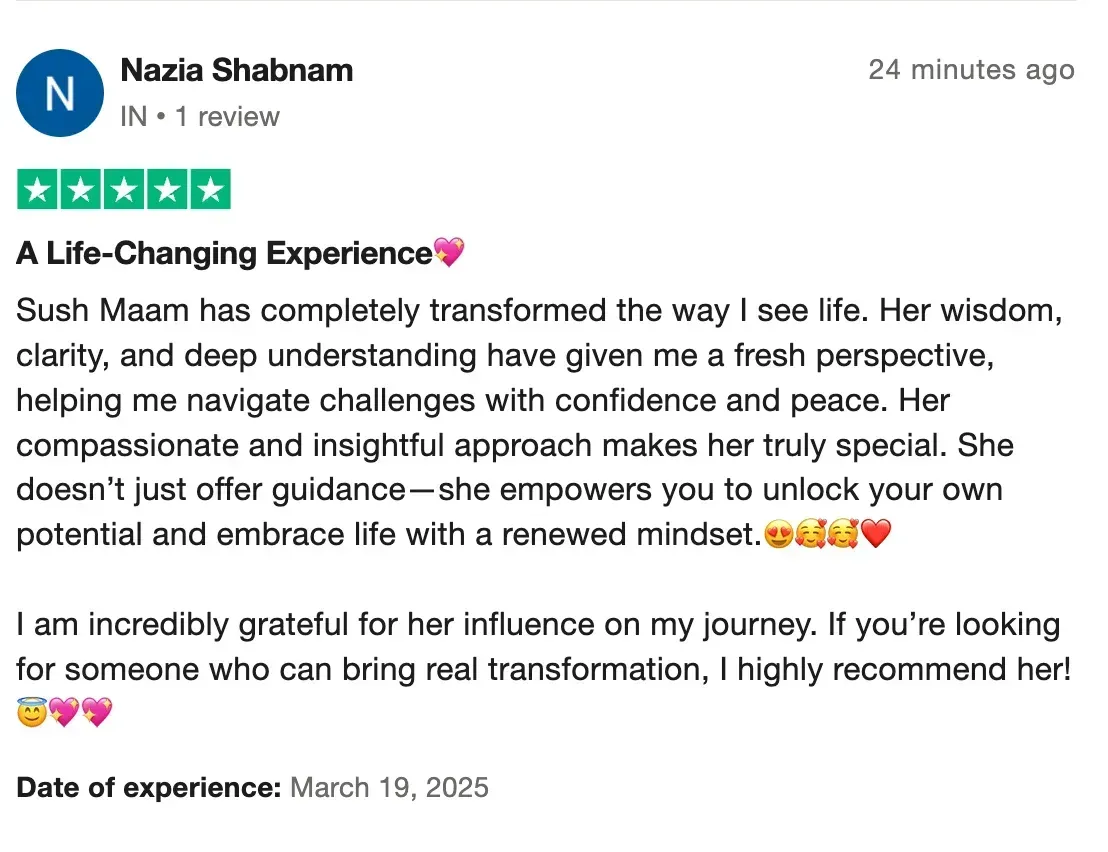Click the "1 review" count text
The height and width of the screenshot is (852, 1108).
coord(227,117)
